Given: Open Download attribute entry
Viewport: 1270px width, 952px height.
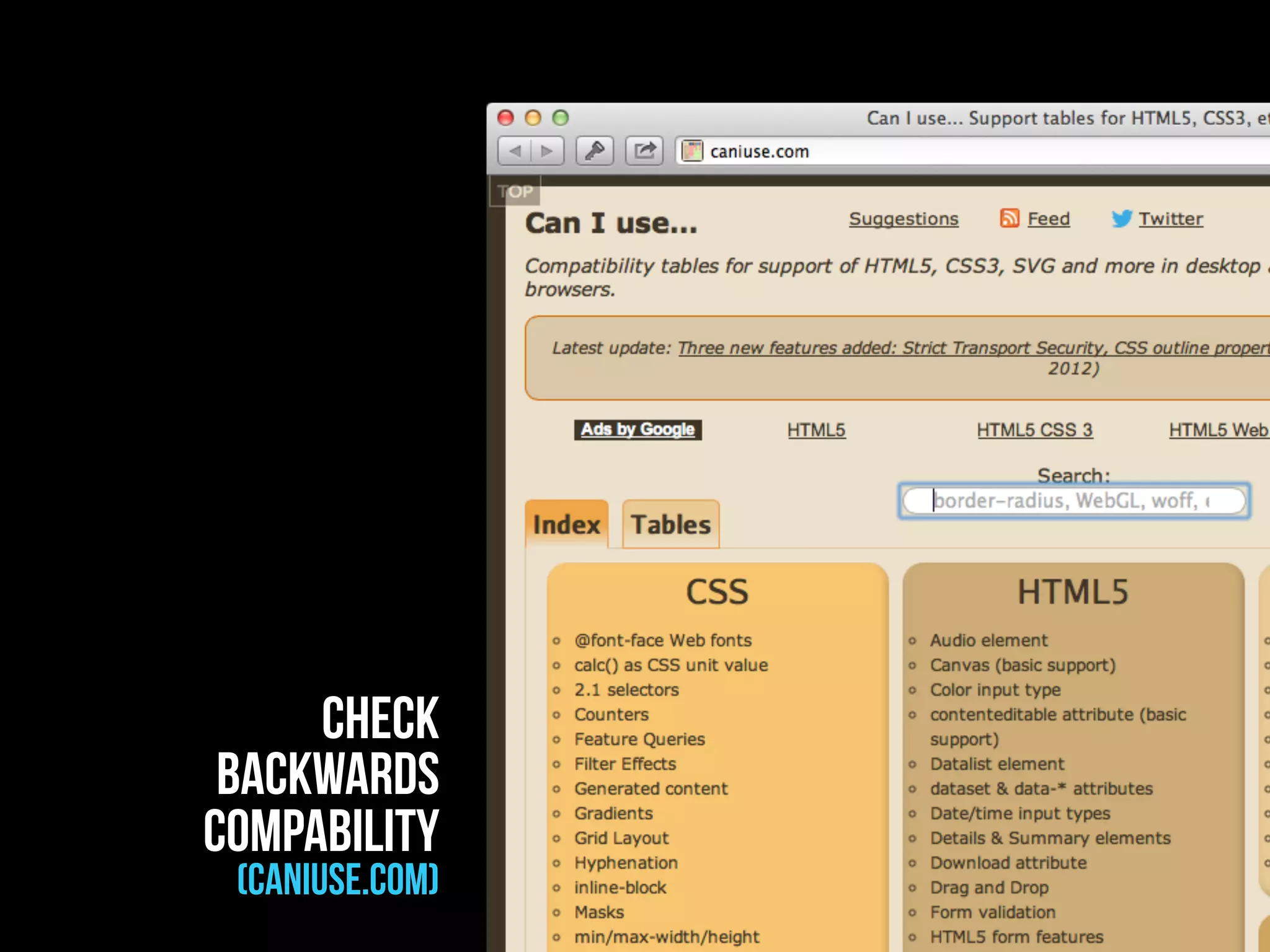Looking at the screenshot, I should pos(1008,863).
